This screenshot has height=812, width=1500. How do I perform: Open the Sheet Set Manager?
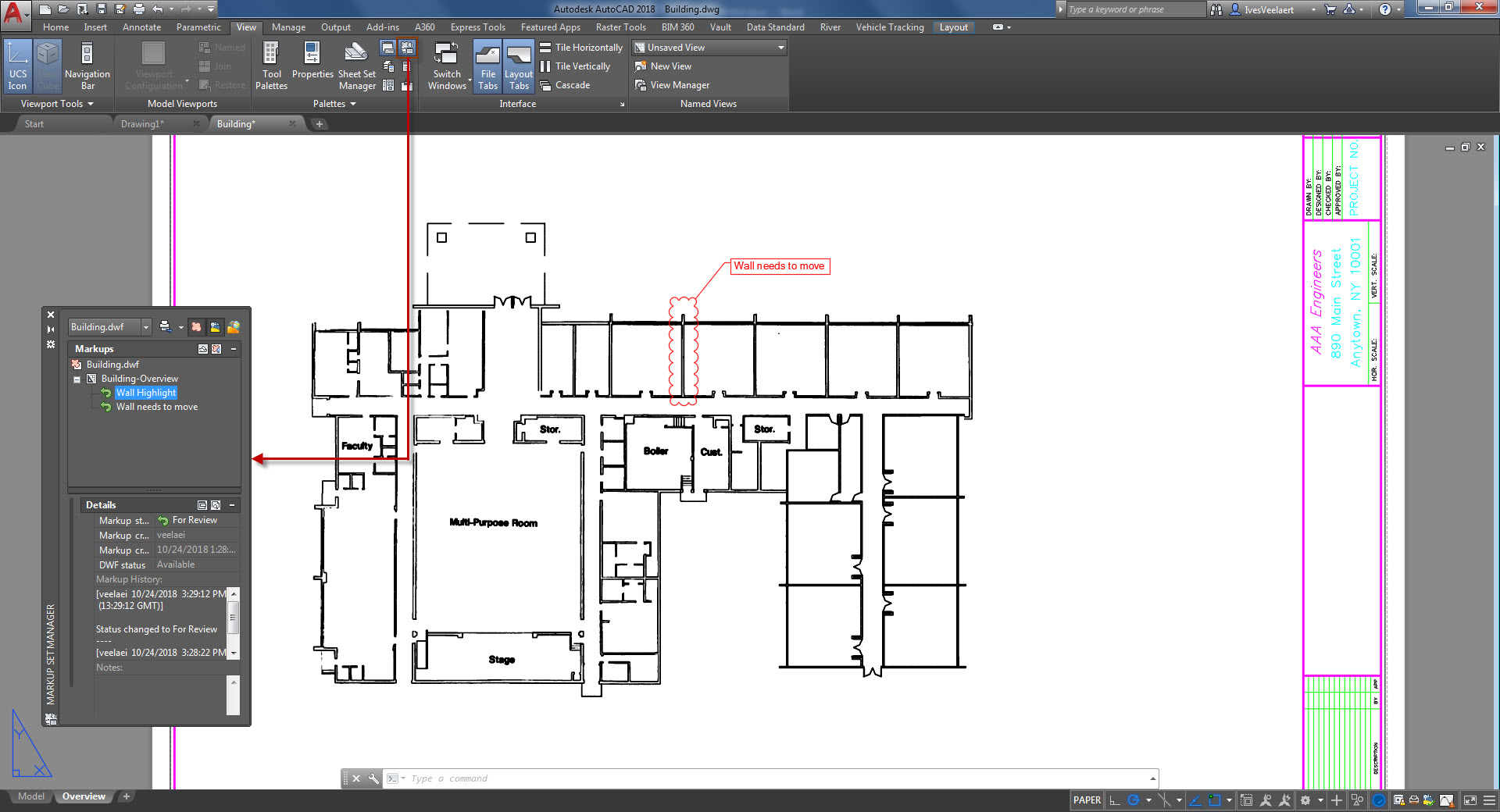(356, 66)
